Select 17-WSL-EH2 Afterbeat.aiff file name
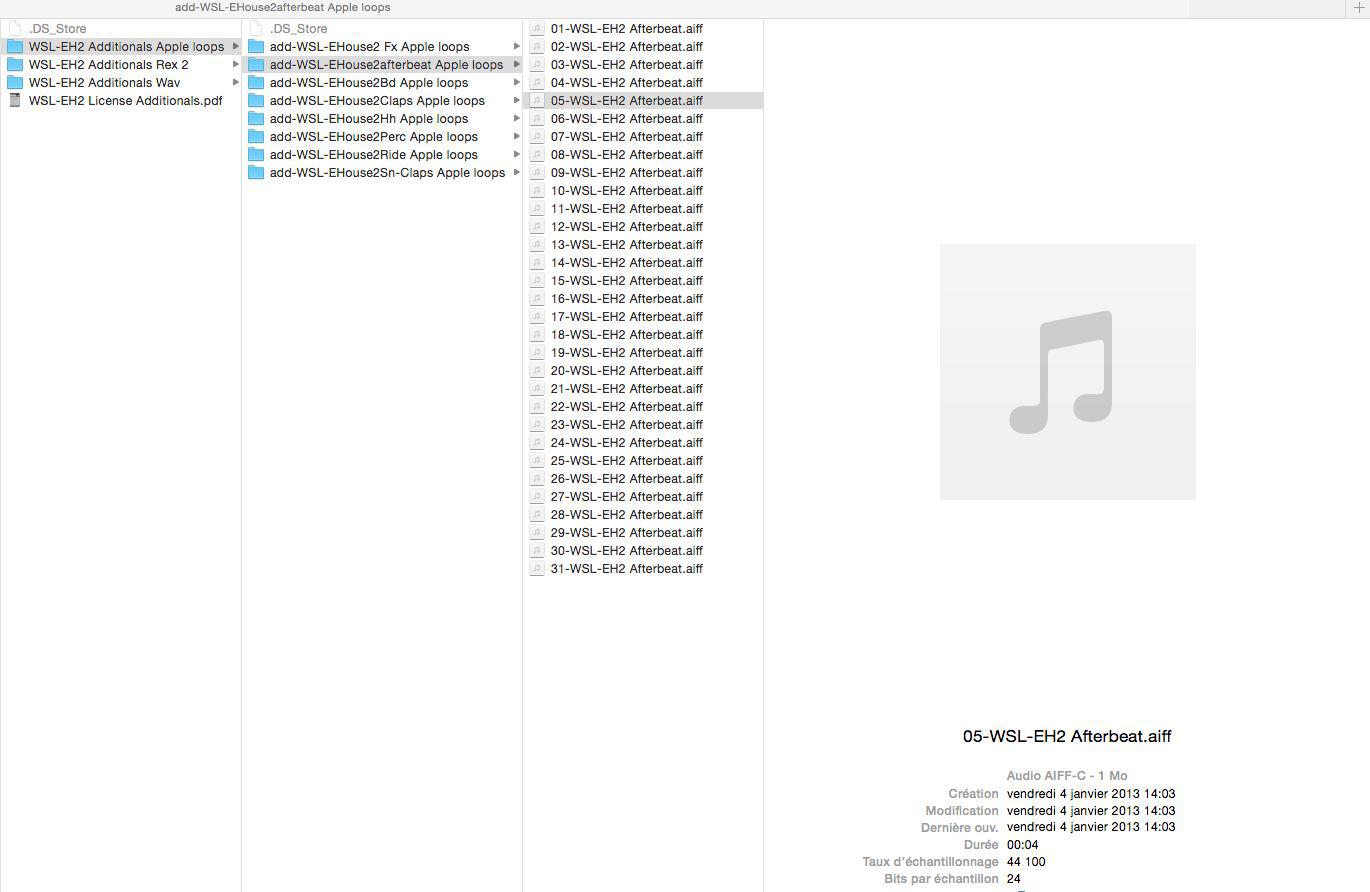Screen dimensions: 1370x892 coord(627,317)
